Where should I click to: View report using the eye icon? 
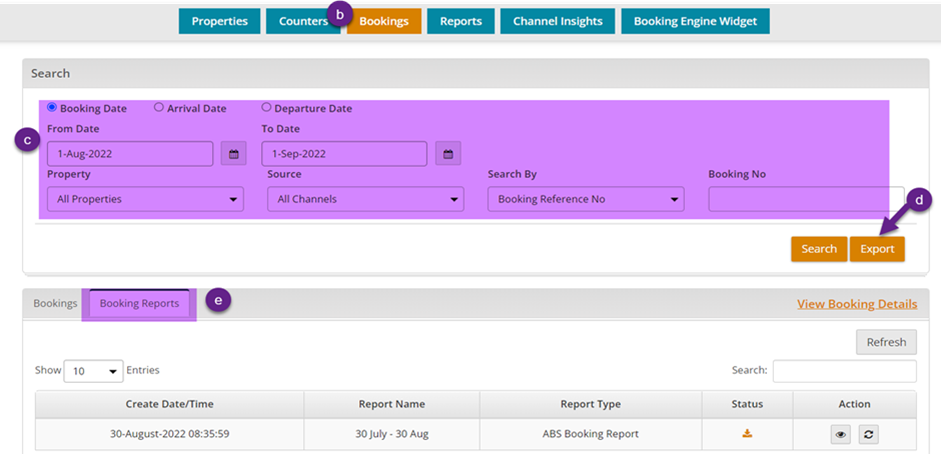point(842,434)
